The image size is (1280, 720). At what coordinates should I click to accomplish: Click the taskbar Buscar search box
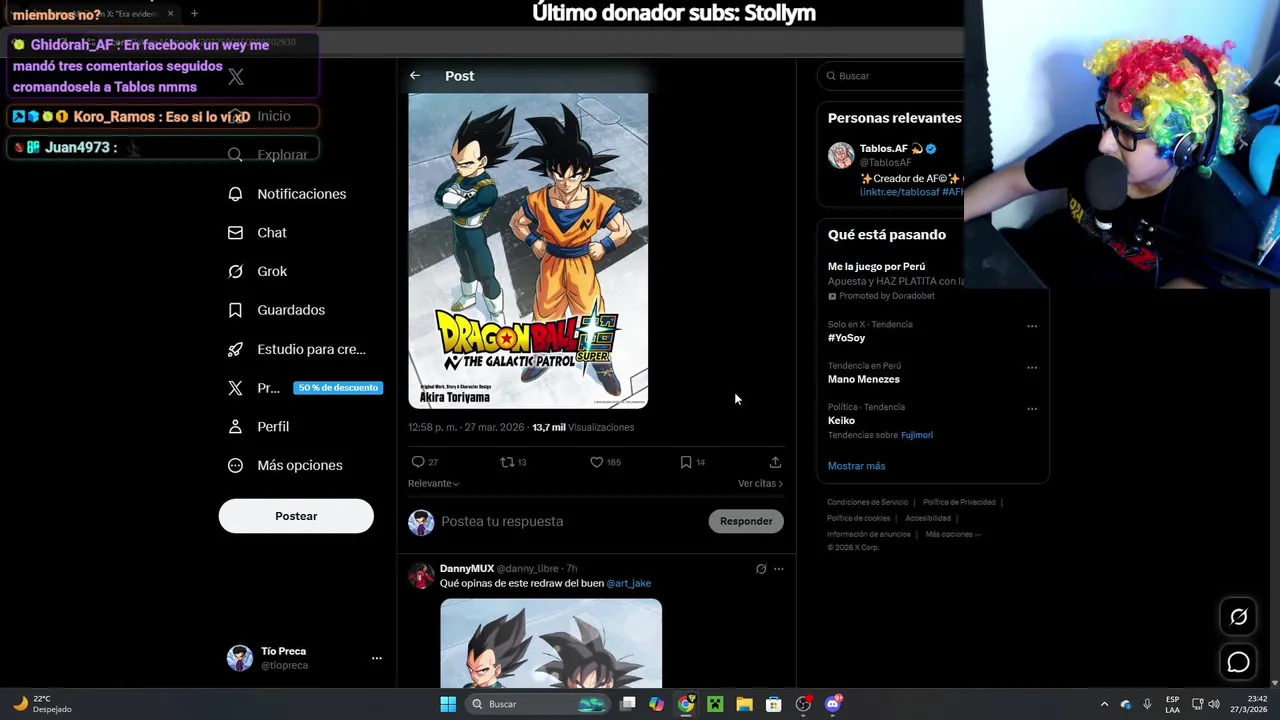539,704
